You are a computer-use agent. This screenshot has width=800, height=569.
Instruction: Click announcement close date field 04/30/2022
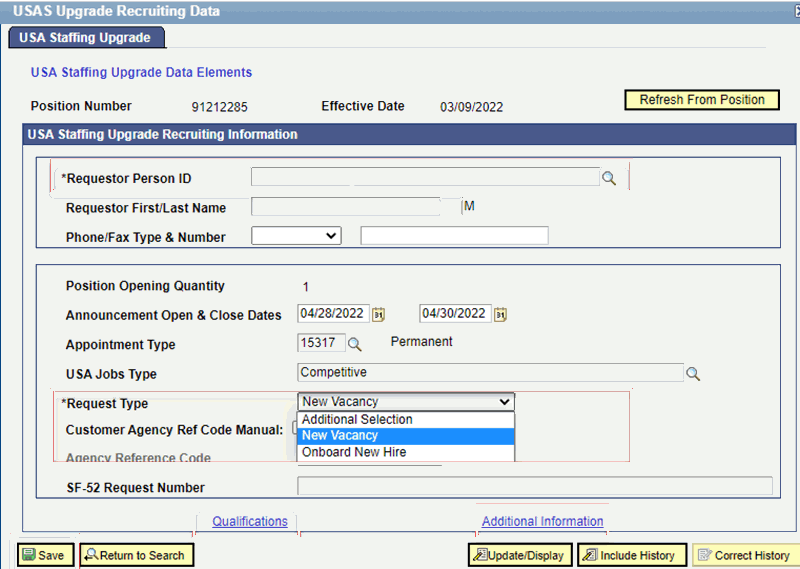(x=456, y=313)
